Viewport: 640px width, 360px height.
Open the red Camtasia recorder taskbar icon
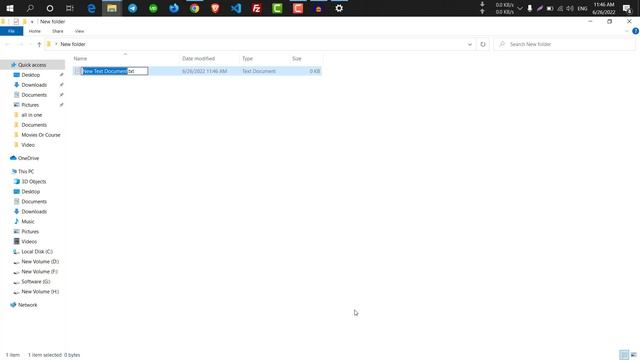tap(298, 8)
